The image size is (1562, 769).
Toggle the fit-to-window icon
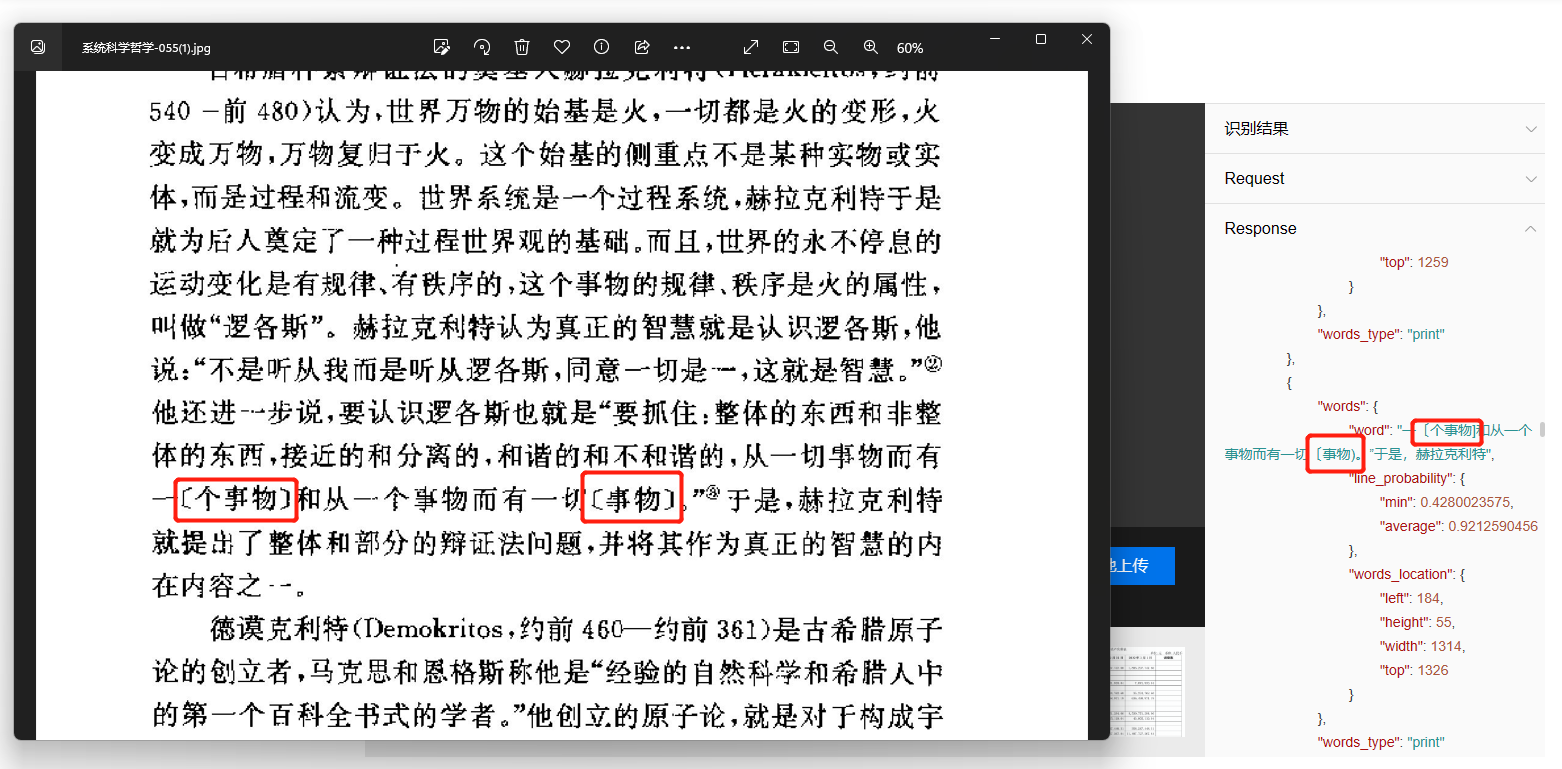(x=791, y=47)
